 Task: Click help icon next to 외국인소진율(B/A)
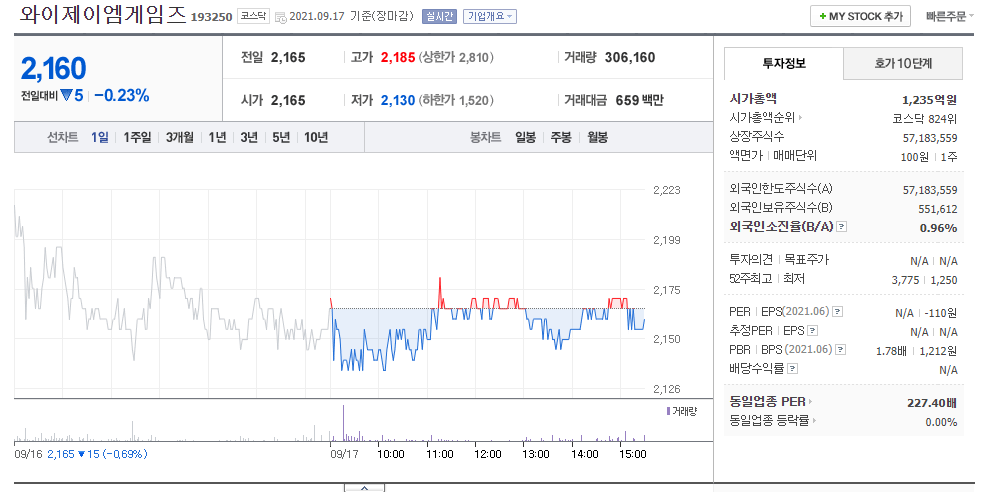(x=841, y=227)
